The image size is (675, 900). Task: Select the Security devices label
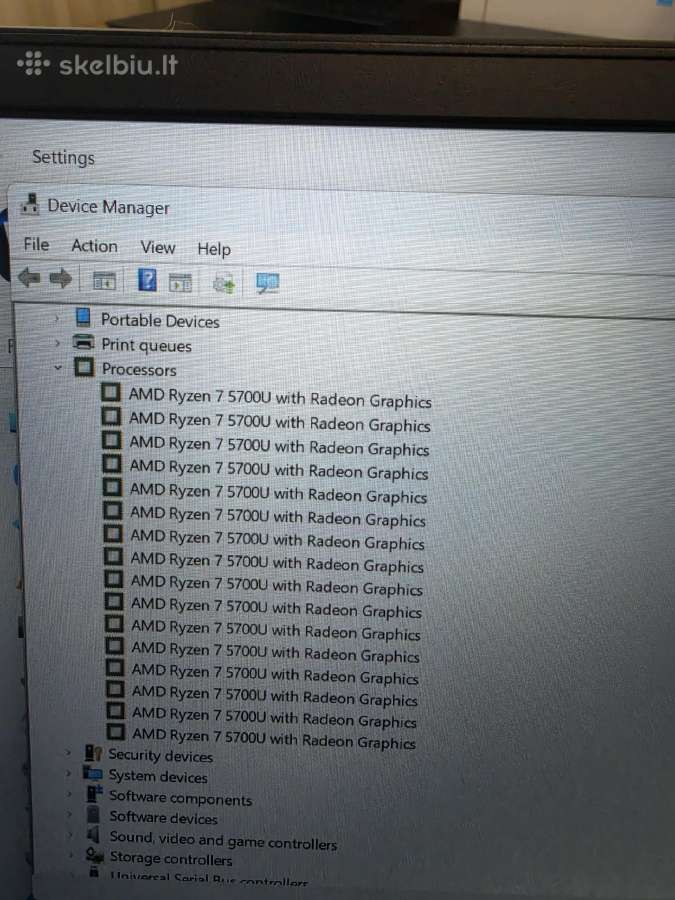161,755
